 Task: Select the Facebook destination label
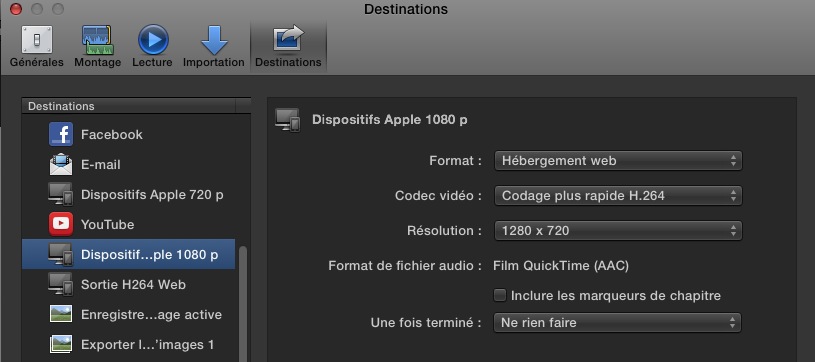point(112,134)
